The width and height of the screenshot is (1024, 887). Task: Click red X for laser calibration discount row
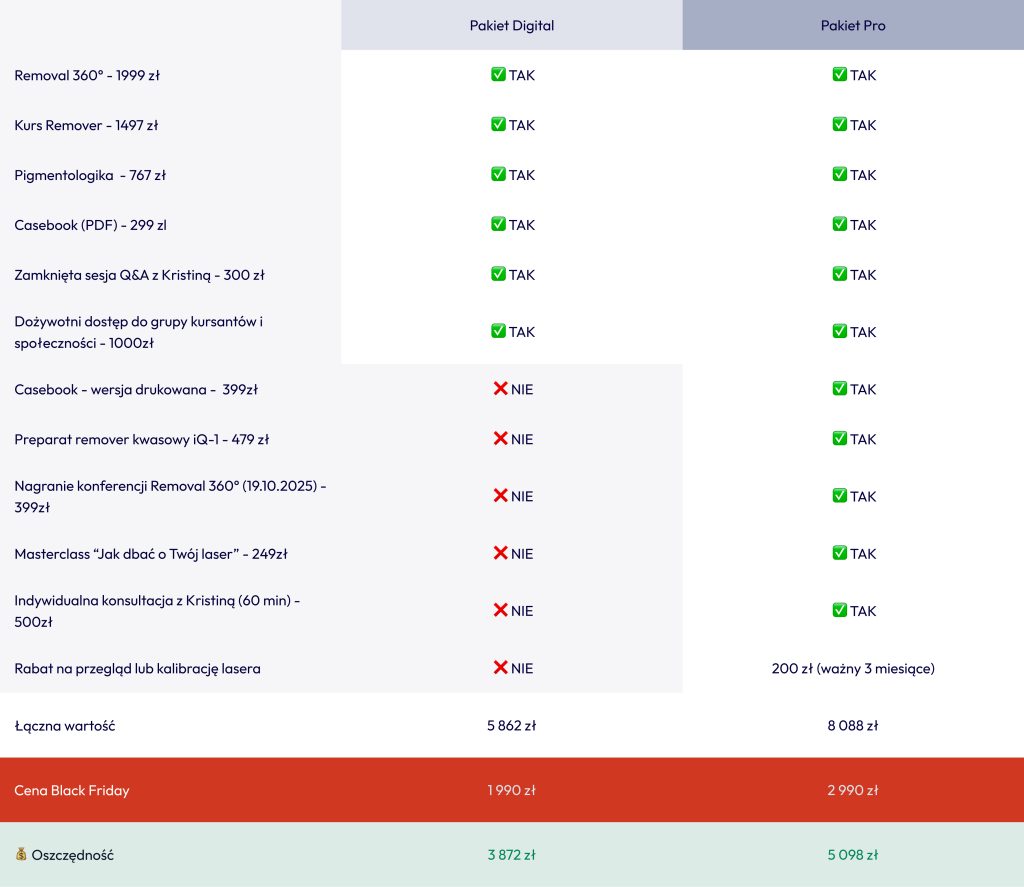[x=500, y=668]
